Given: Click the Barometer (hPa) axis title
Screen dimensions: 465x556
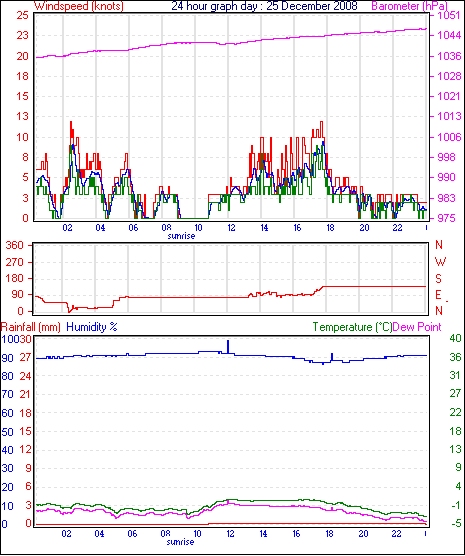Looking at the screenshot, I should click(409, 6).
